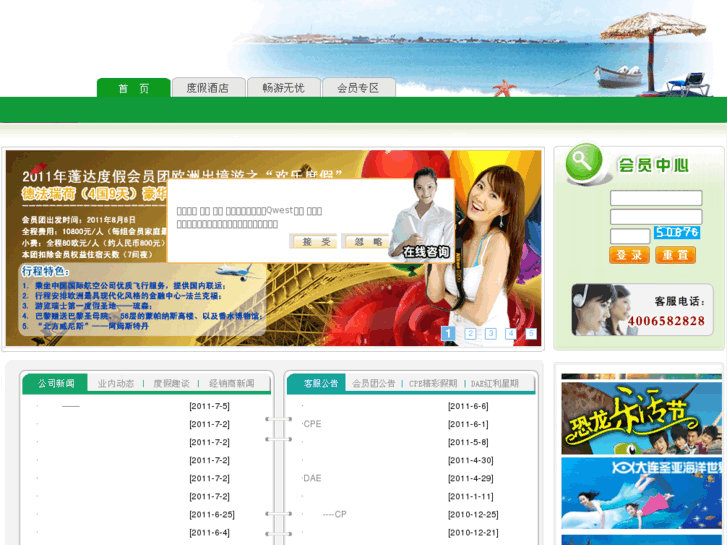This screenshot has height=545, width=727.
Task: Open the 大连圣亚海洋世界 ad banner
Action: pyautogui.click(x=641, y=494)
